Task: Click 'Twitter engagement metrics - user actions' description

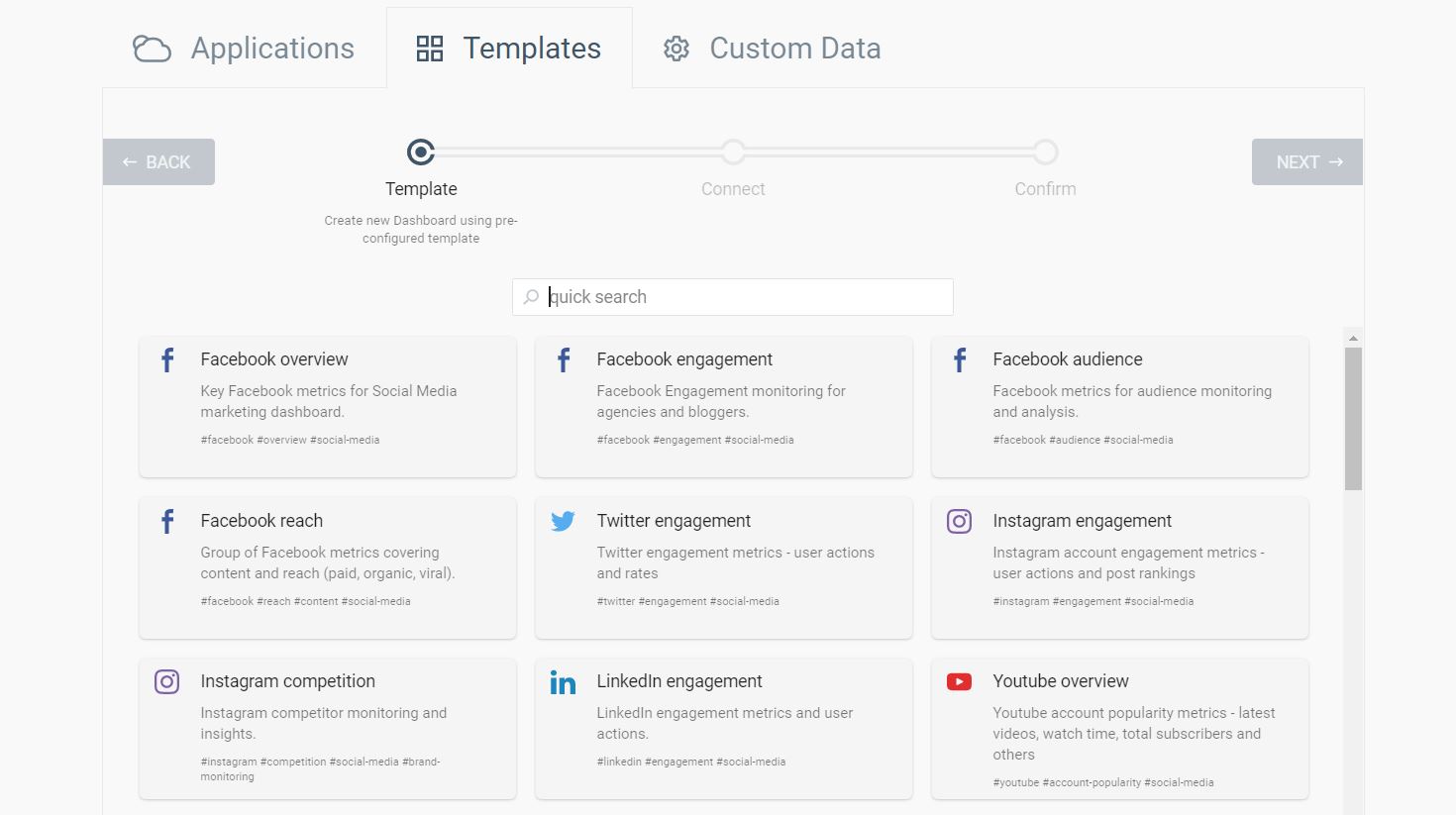Action: tap(736, 562)
